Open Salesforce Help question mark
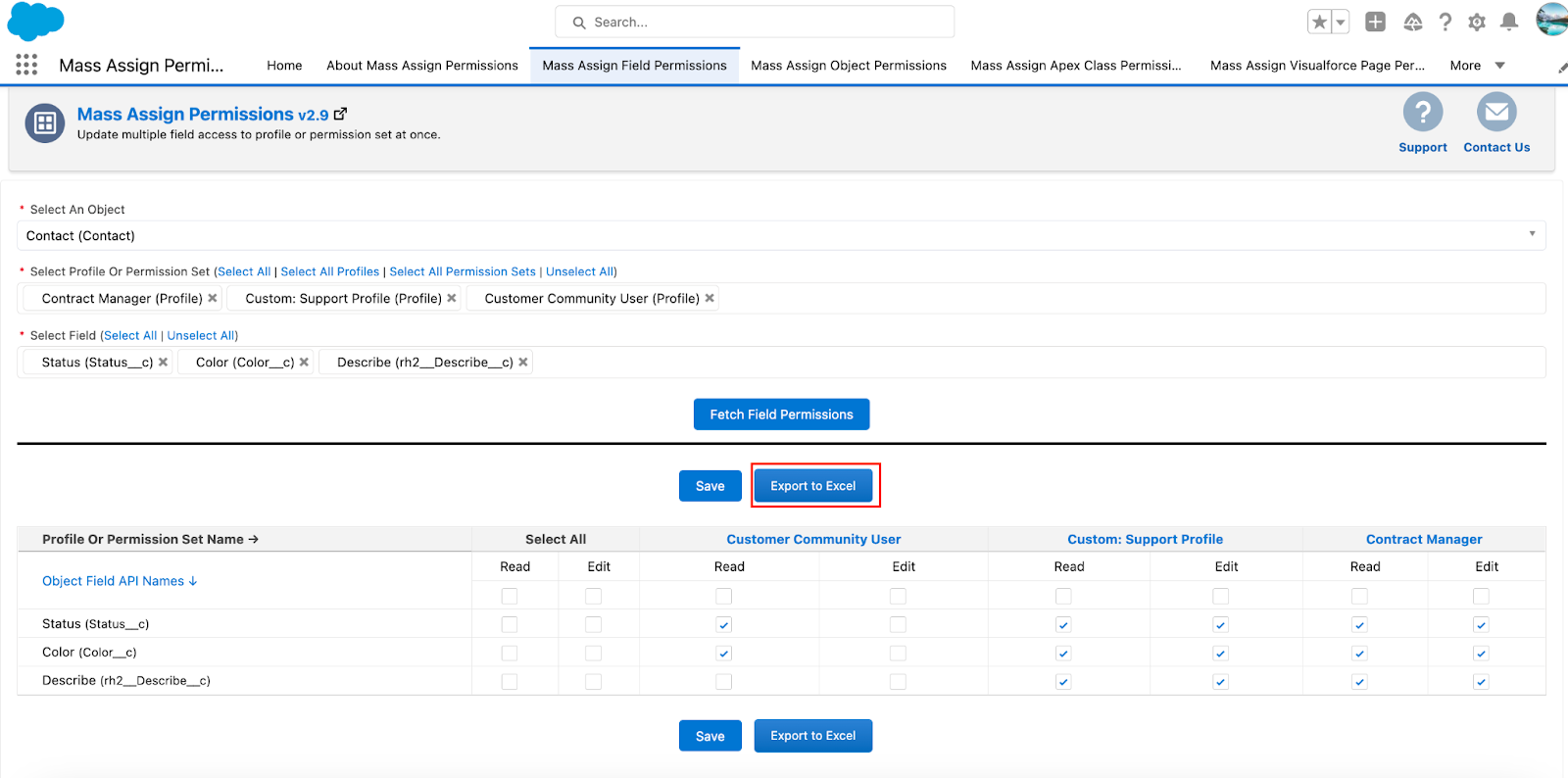Image resolution: width=1568 pixels, height=778 pixels. [1445, 22]
